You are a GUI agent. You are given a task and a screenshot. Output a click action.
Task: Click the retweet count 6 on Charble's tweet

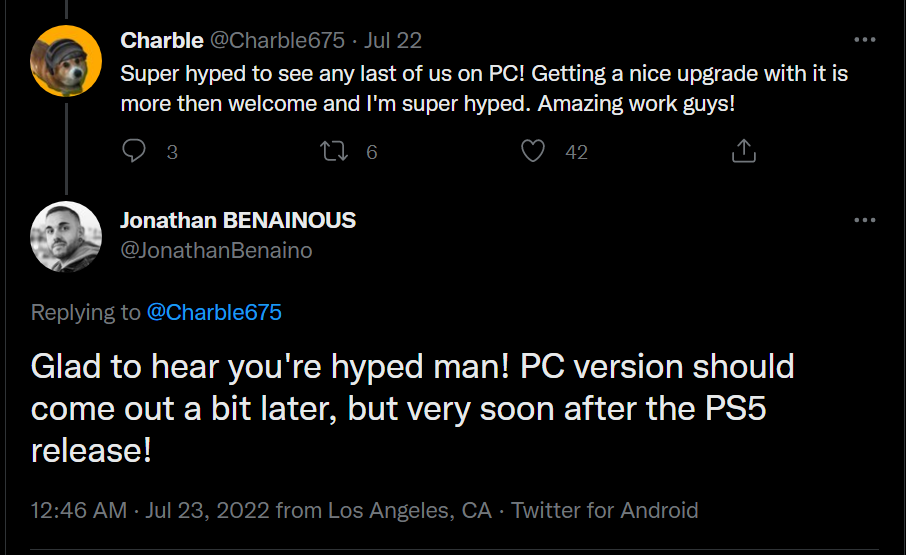coord(371,152)
